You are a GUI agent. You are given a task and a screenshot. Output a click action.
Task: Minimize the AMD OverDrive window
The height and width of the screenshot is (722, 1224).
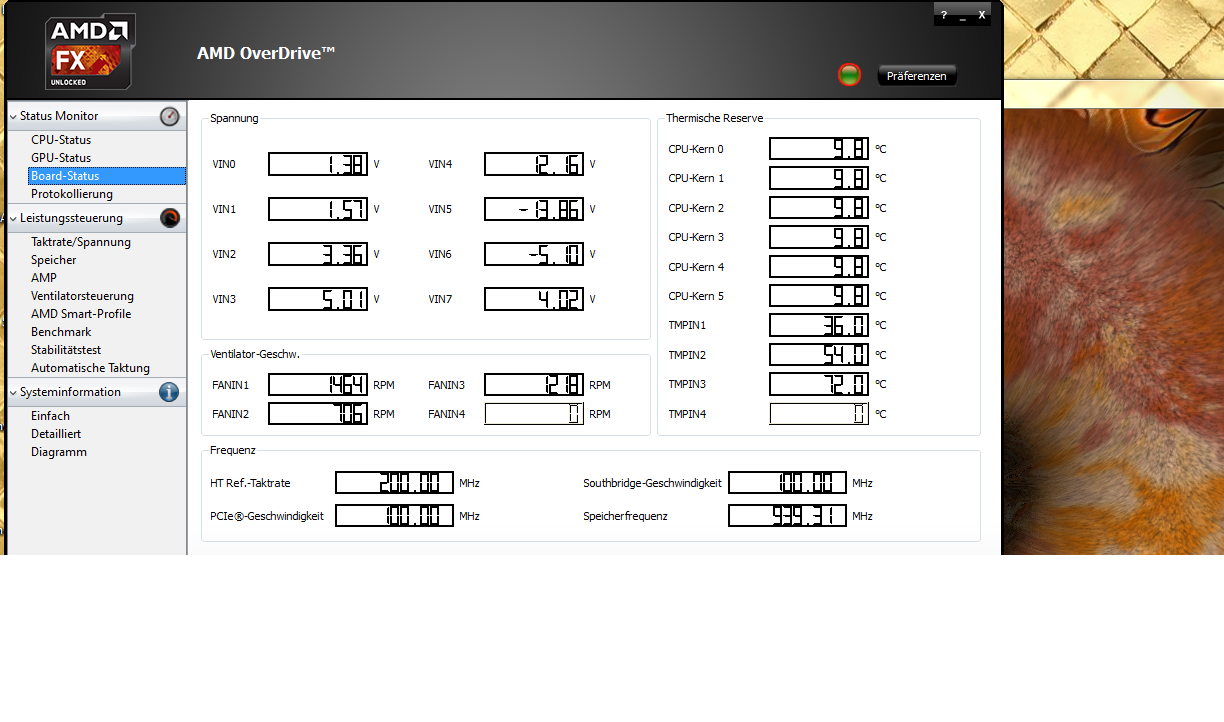click(963, 15)
